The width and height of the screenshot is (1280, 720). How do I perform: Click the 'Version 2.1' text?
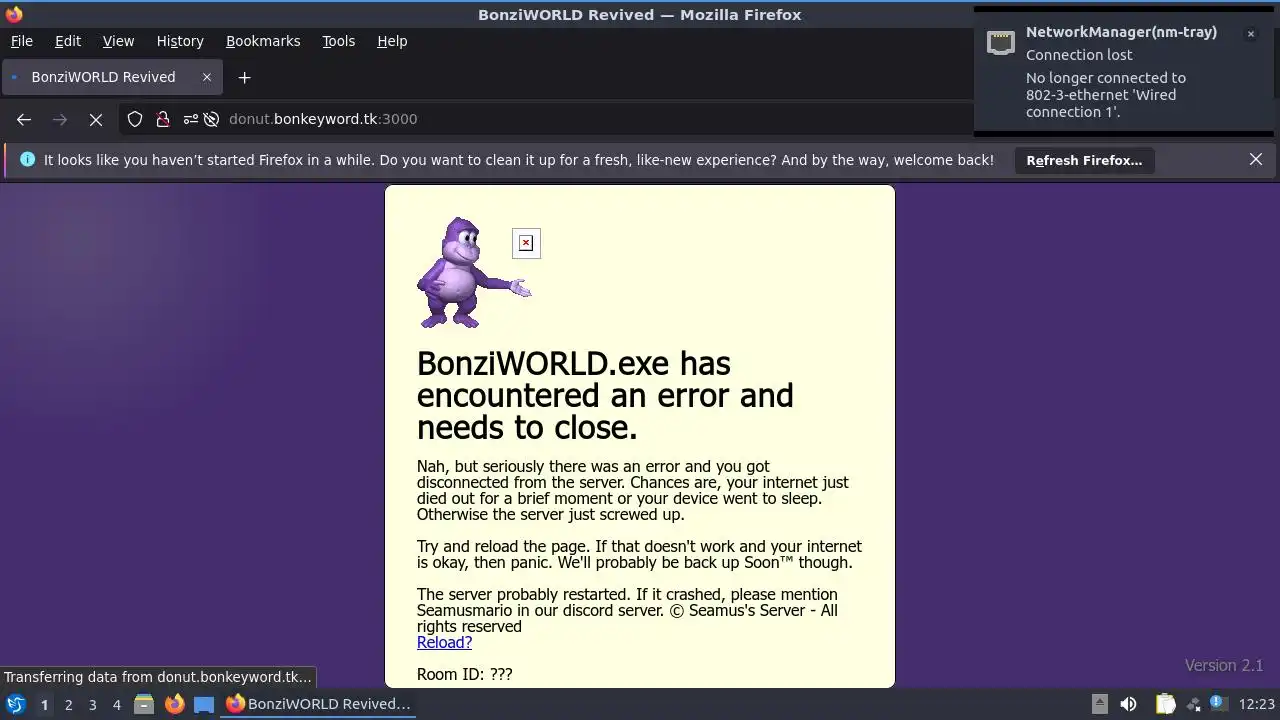tap(1224, 665)
